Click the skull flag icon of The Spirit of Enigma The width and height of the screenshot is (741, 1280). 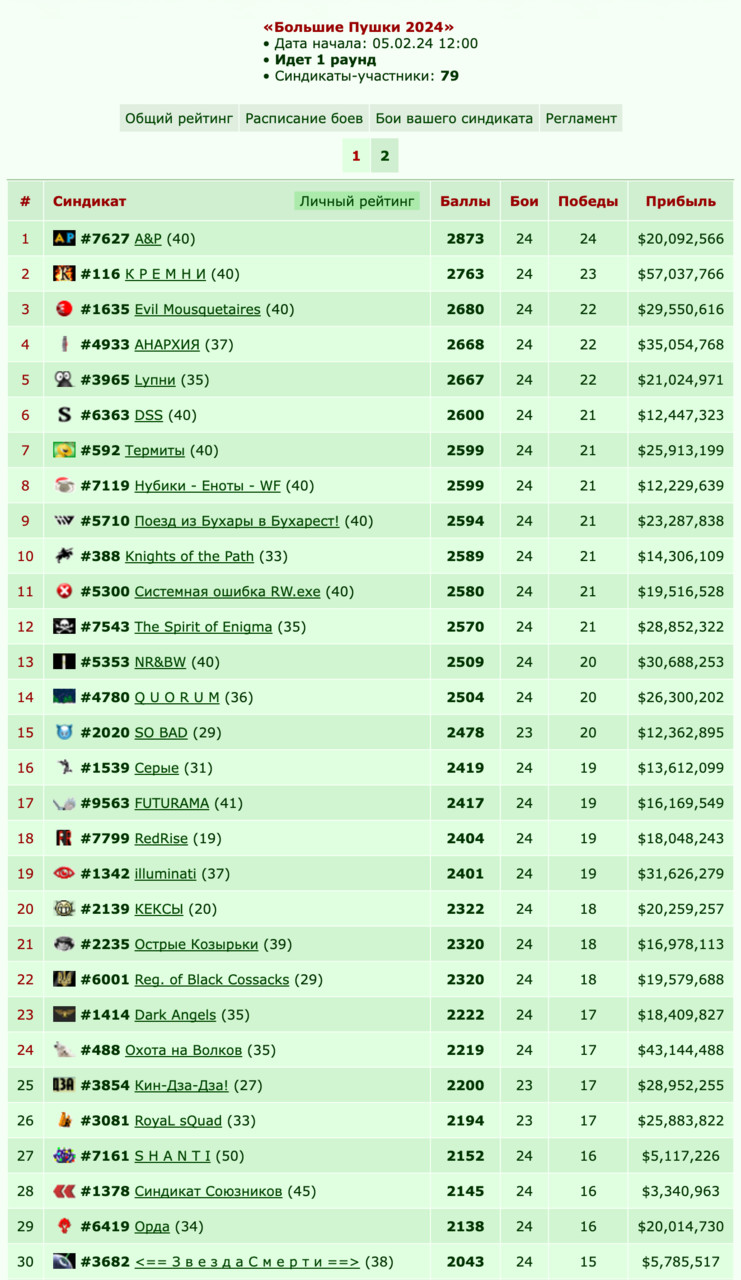coord(64,626)
